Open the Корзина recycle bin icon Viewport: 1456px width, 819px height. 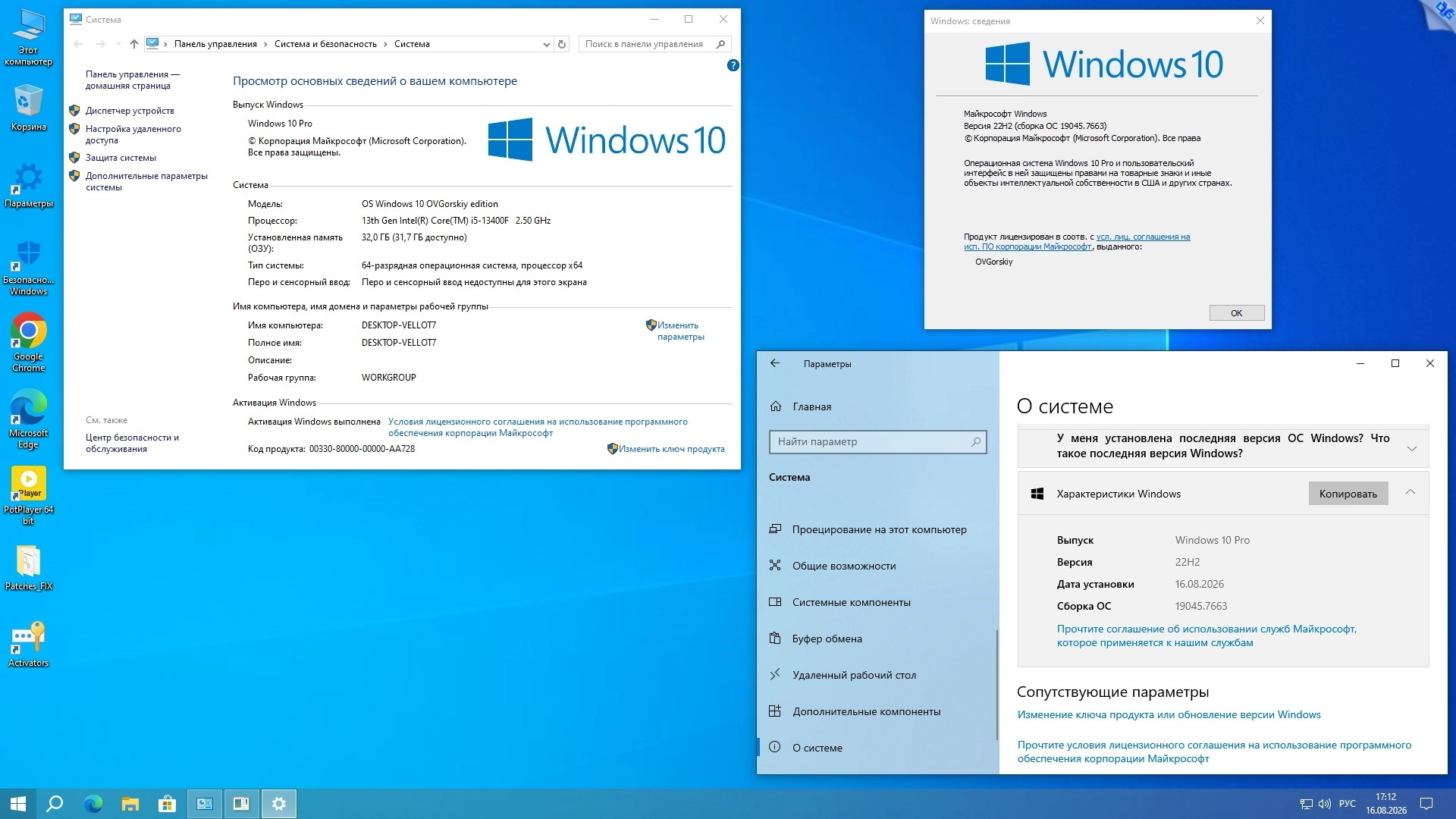(28, 108)
